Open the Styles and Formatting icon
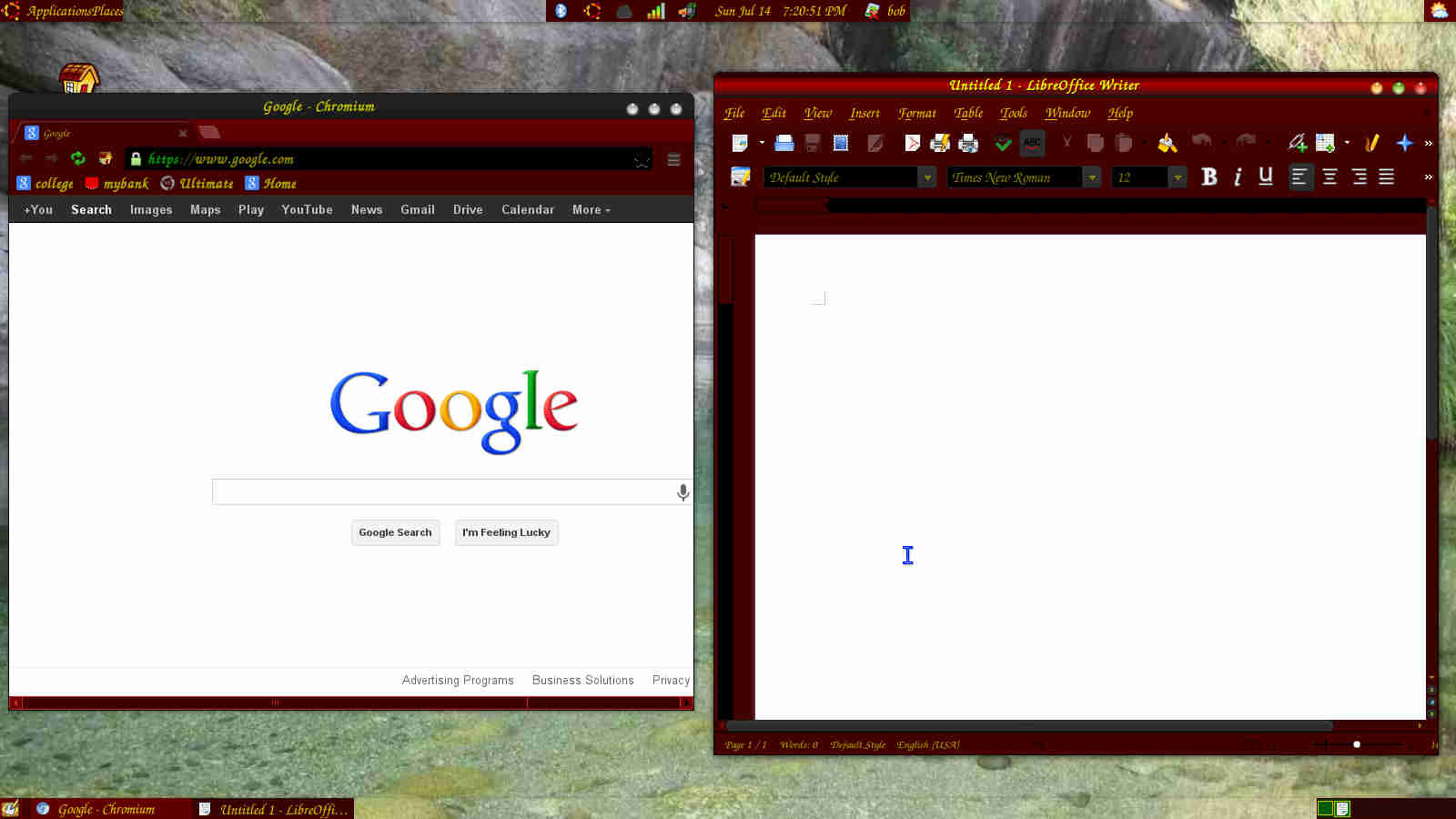Viewport: 1456px width, 819px height. (741, 177)
